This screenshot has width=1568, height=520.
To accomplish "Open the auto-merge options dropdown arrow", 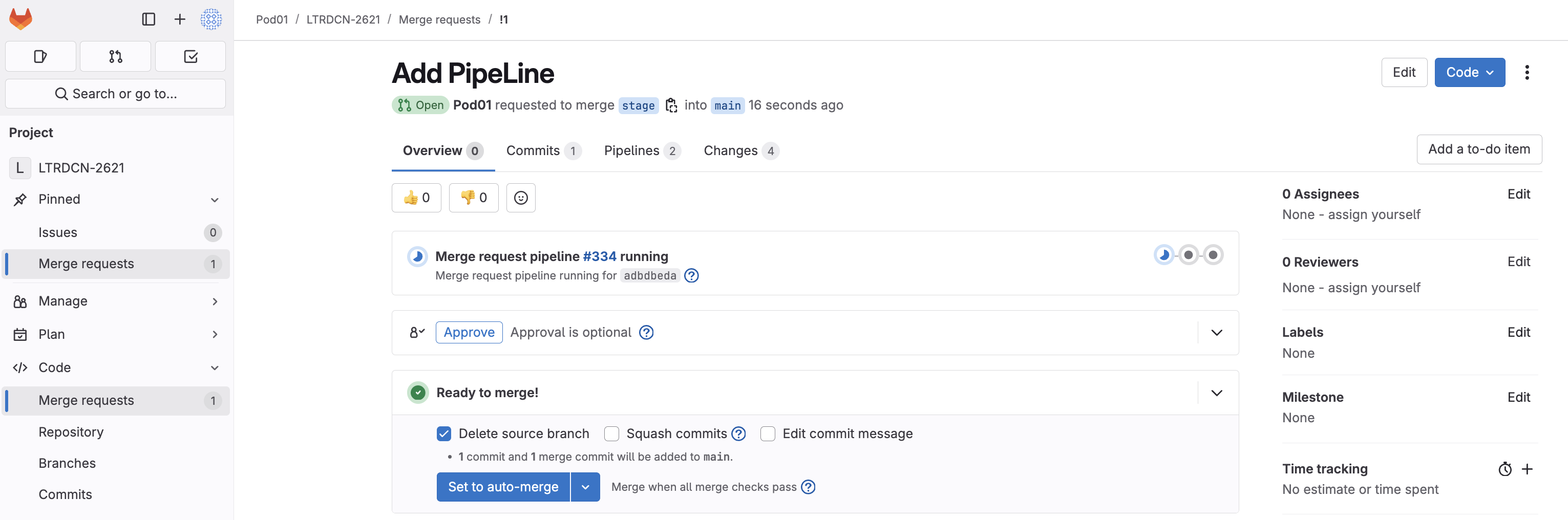I will [x=585, y=487].
